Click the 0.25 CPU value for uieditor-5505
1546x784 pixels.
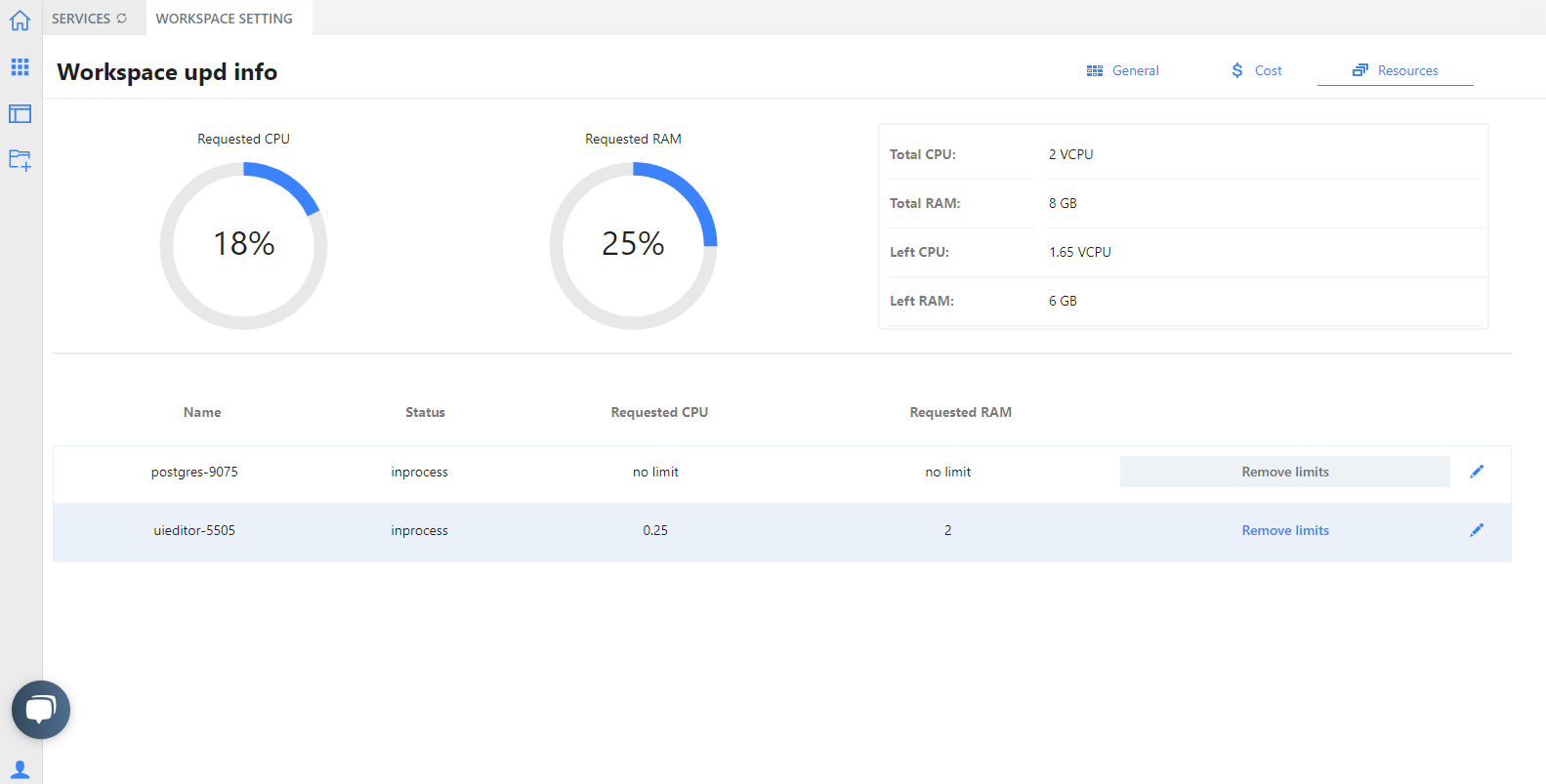tap(655, 530)
